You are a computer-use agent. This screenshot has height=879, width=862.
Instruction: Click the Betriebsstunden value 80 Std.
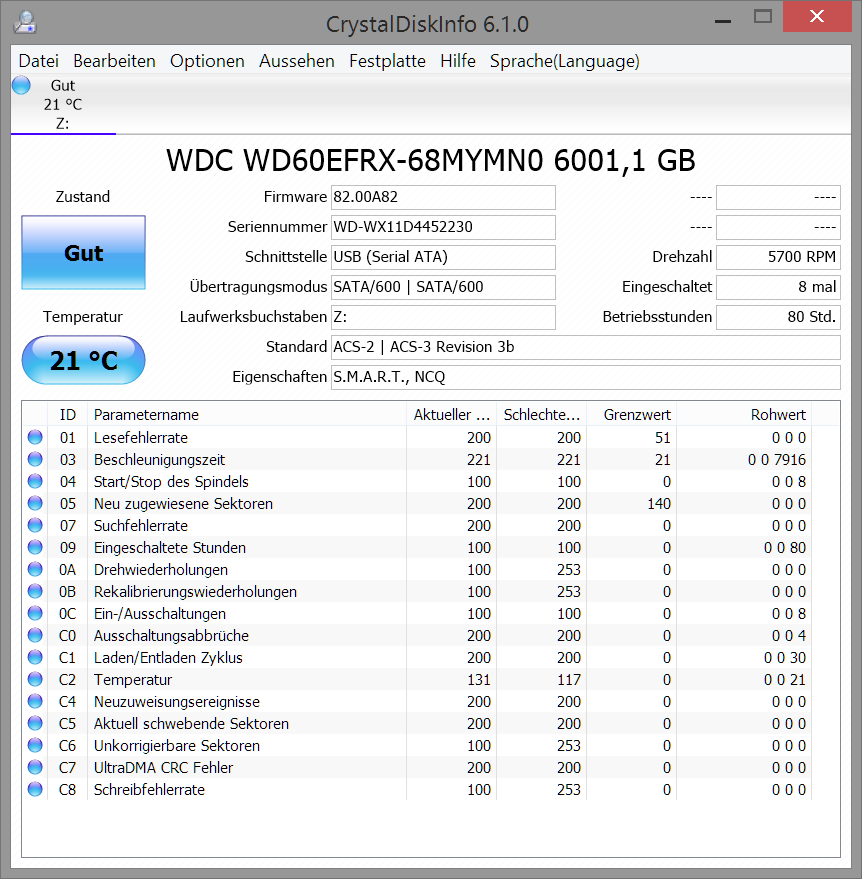coord(778,317)
